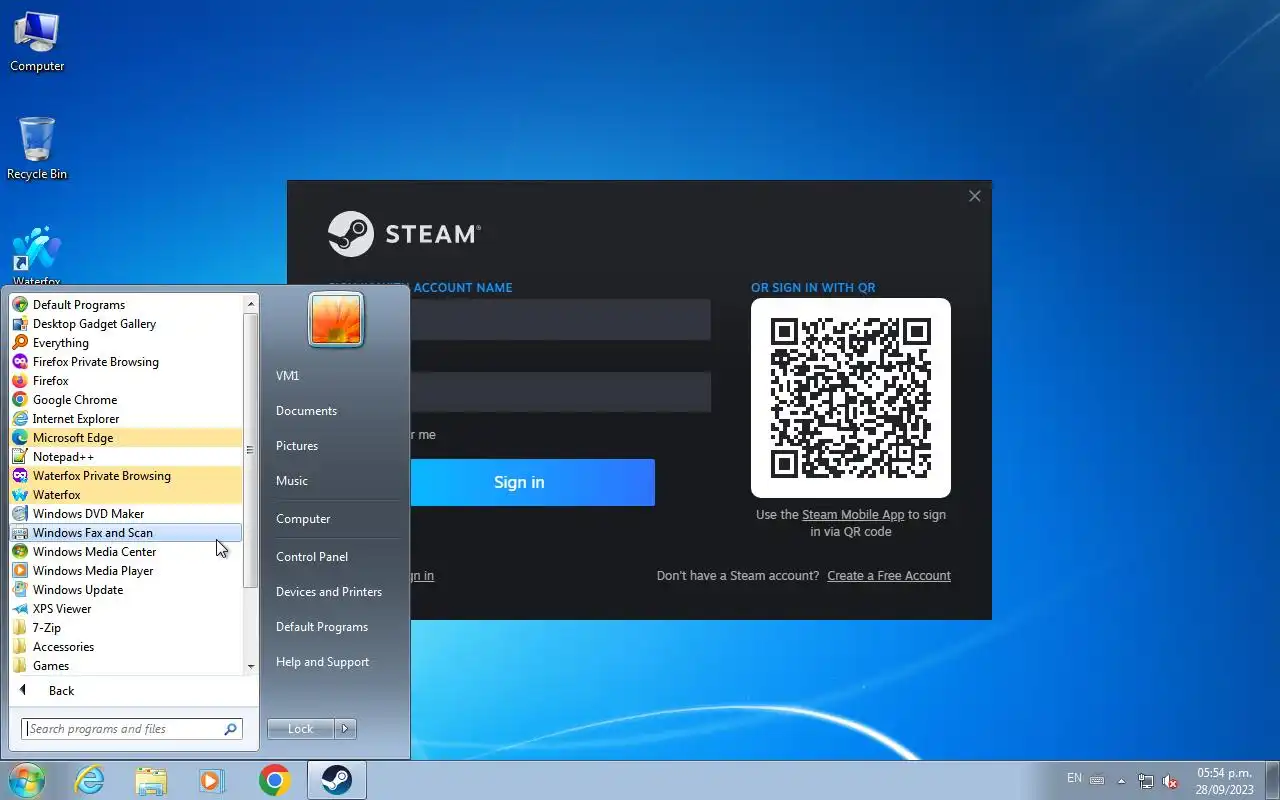
Task: Click the Steam QR code image
Action: 851,398
